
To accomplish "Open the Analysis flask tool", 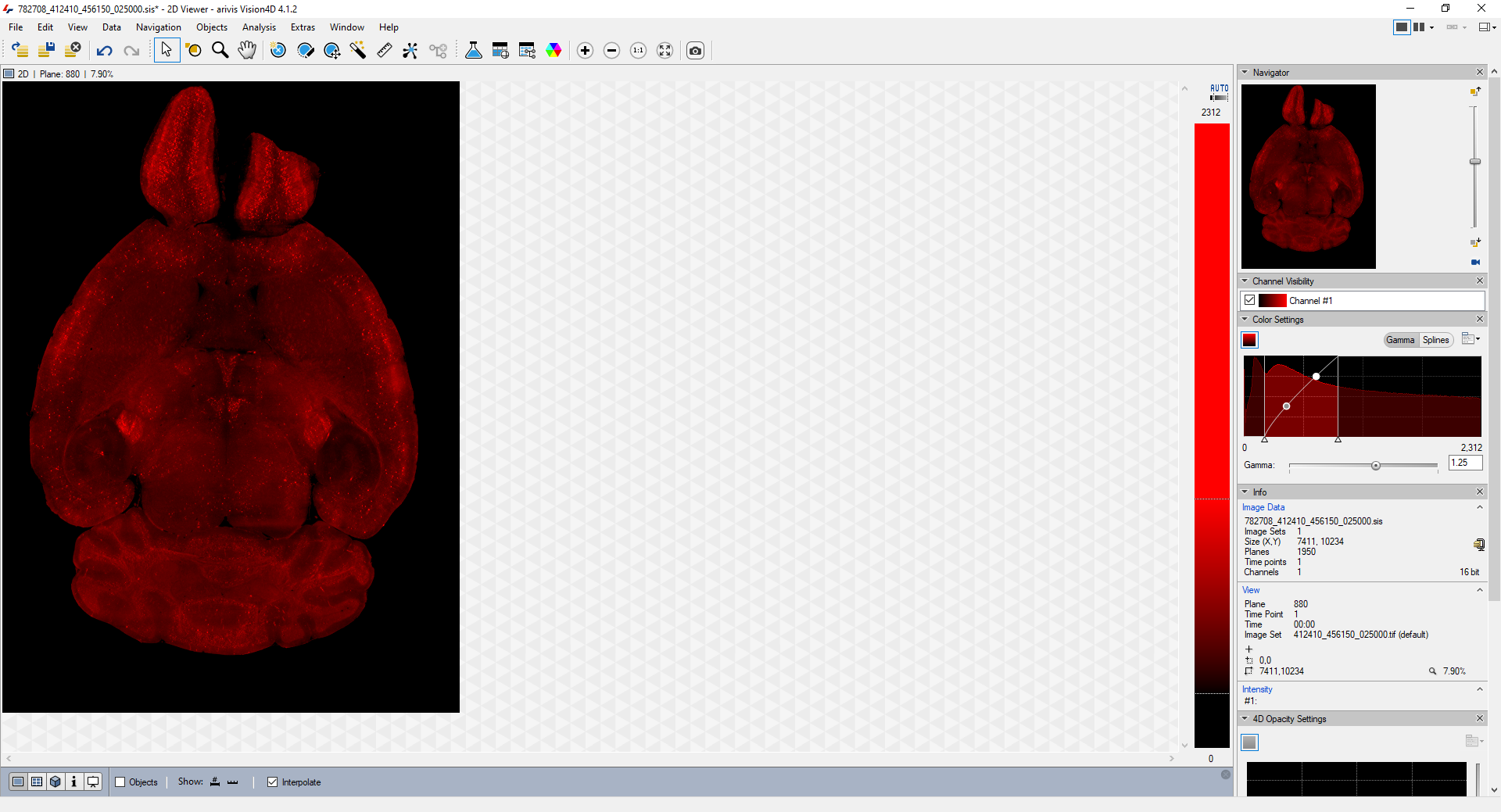I will 473,50.
